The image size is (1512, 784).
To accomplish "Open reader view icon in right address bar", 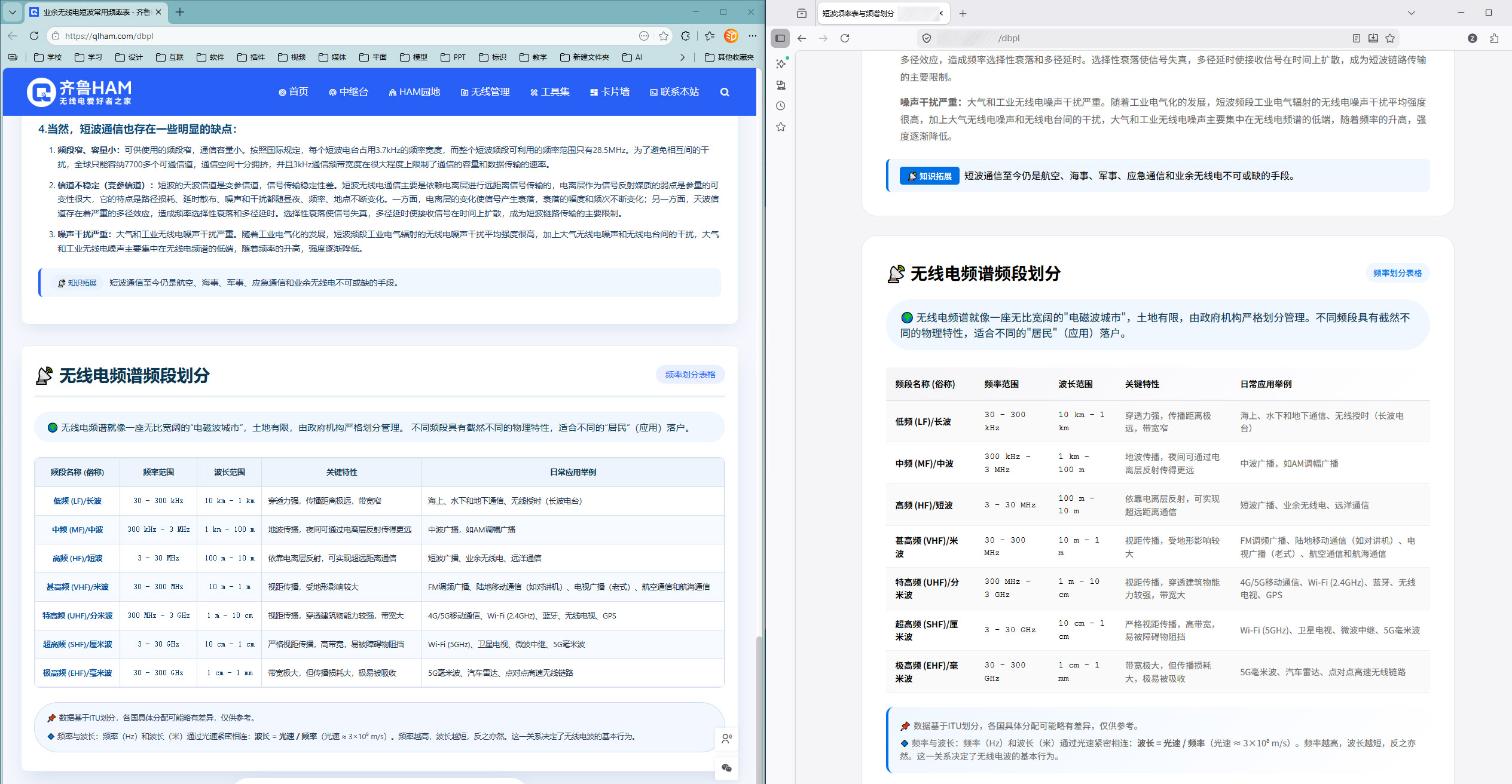I will point(1356,38).
